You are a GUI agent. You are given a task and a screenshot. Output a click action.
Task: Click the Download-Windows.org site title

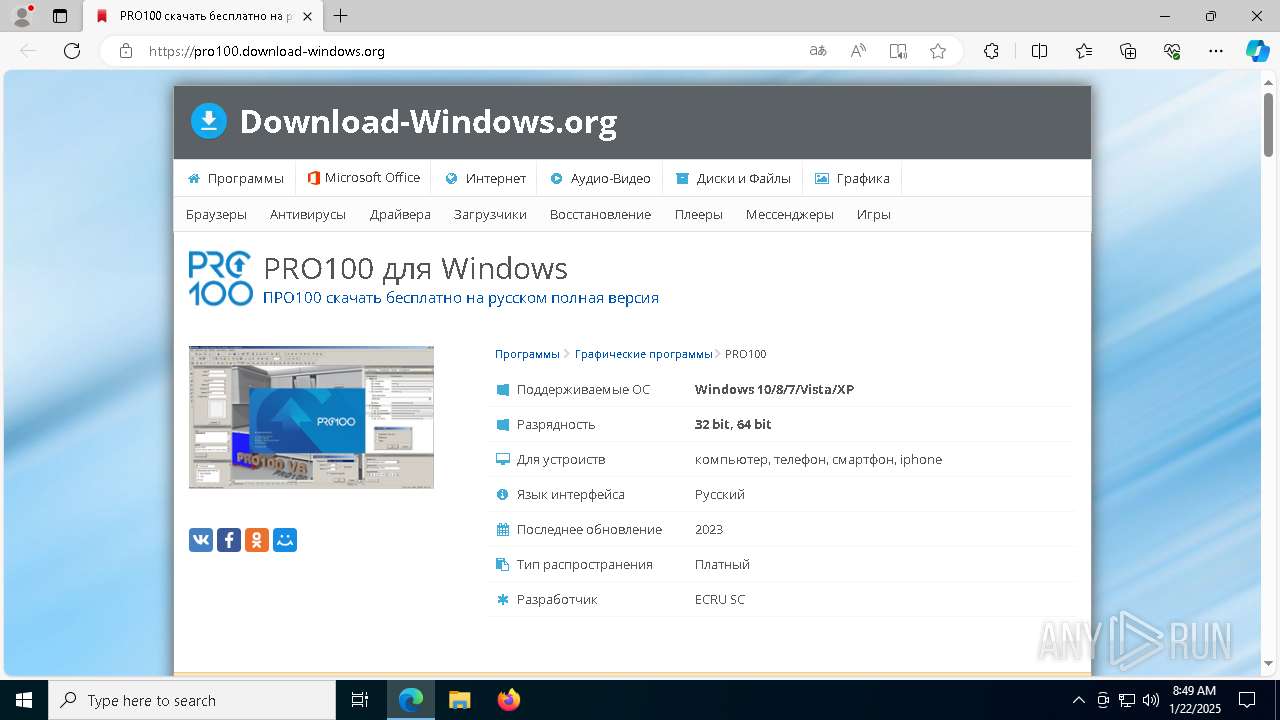pos(428,121)
